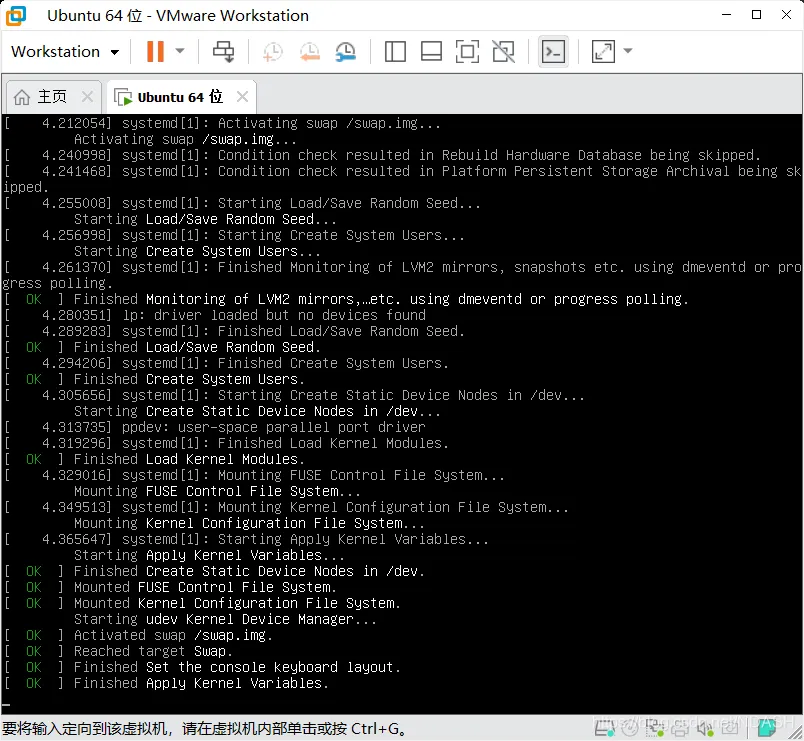804x741 pixels.
Task: Click 'Finished Load Kernel Modules.' OK line
Action: click(x=189, y=459)
